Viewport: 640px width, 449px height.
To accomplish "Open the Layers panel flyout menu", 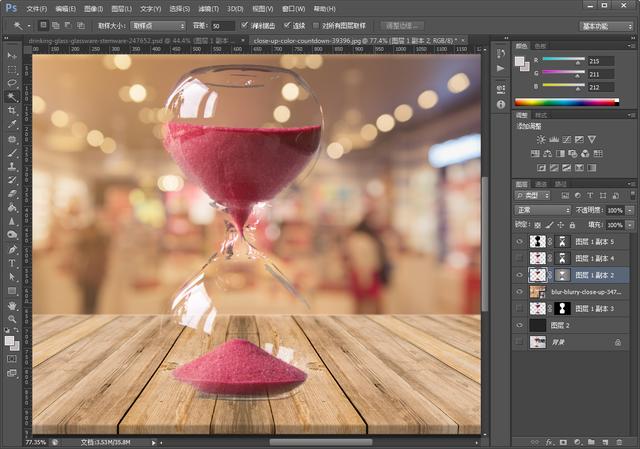I will [632, 184].
